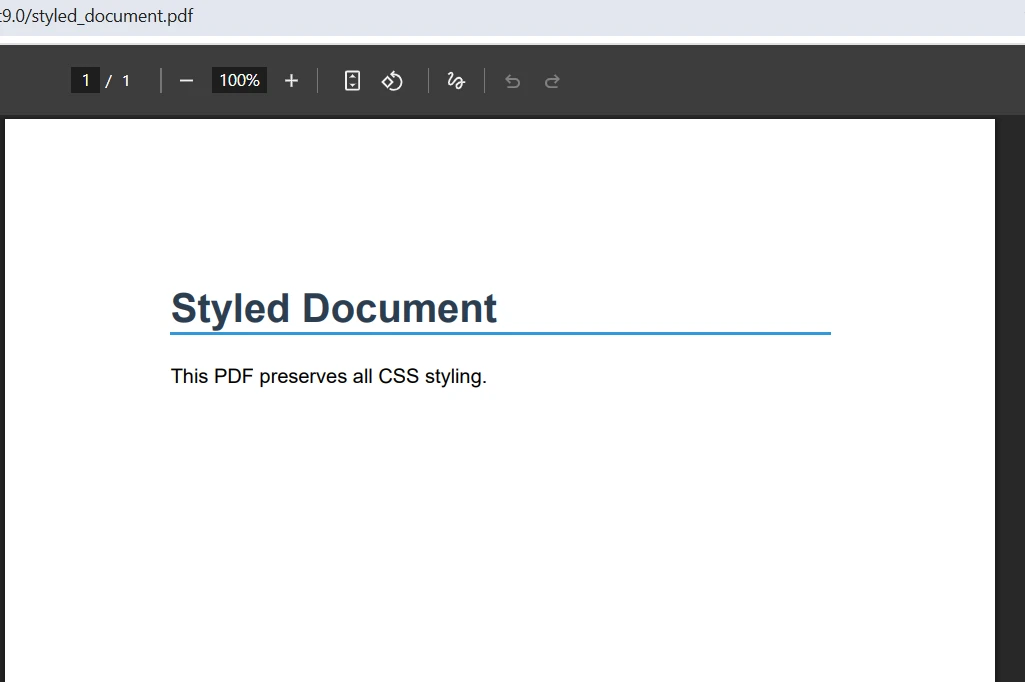Click the page number input field
The height and width of the screenshot is (682, 1025).
pyautogui.click(x=85, y=80)
